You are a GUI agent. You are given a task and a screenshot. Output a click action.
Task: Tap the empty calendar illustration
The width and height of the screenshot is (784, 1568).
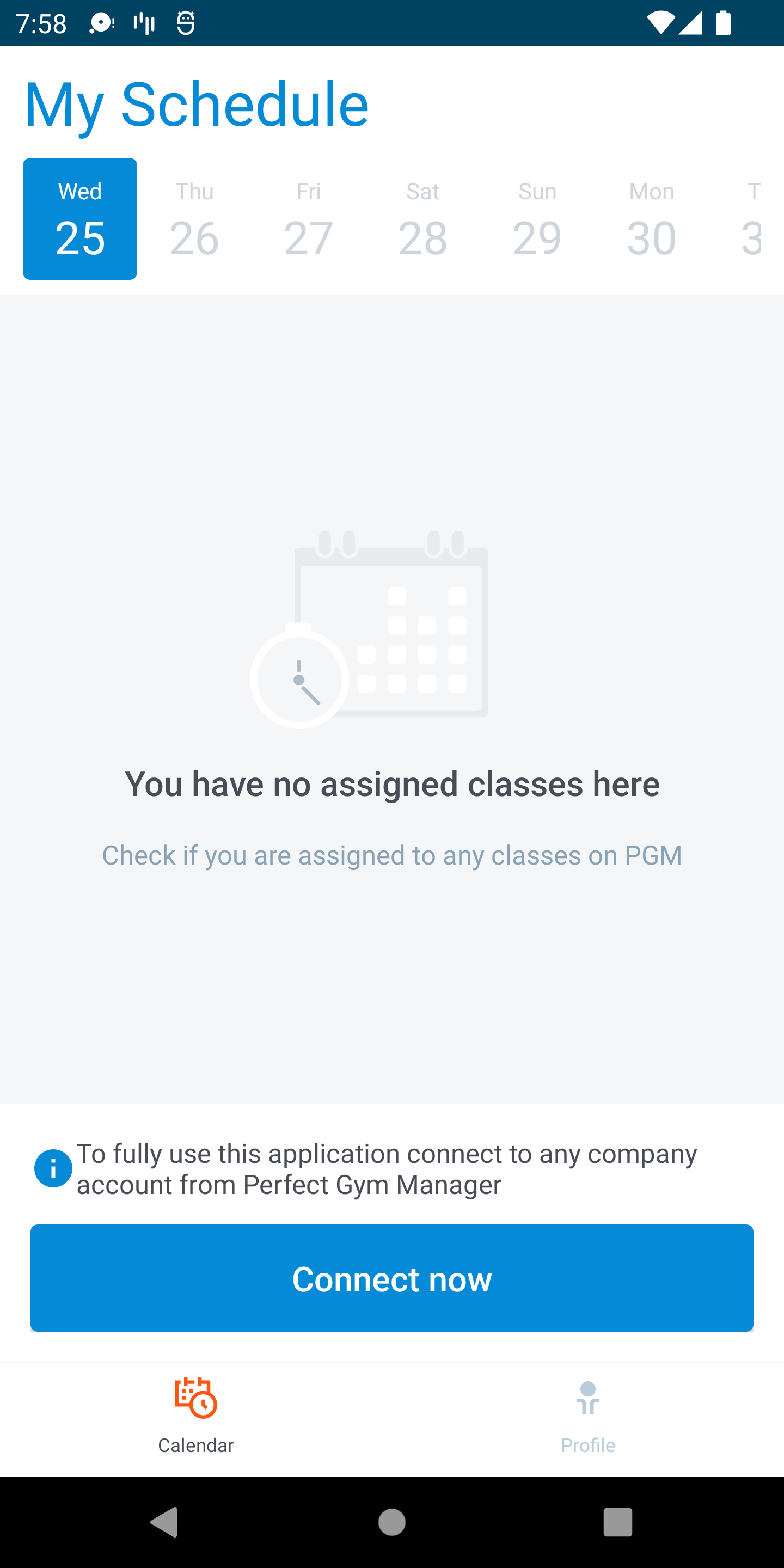click(370, 629)
